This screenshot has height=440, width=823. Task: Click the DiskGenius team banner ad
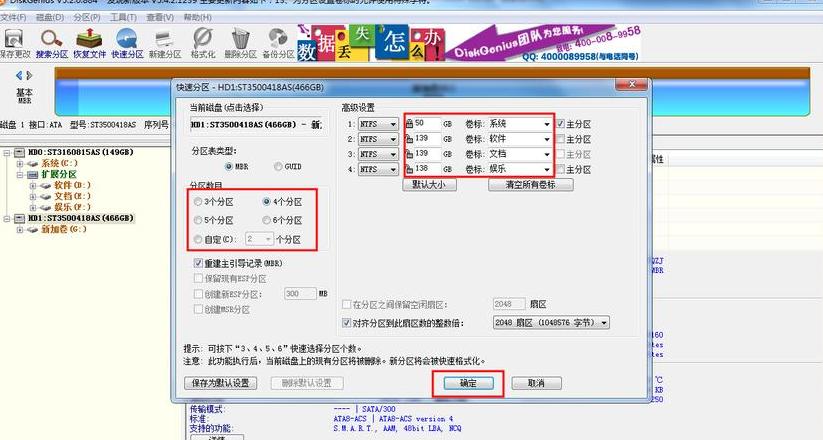tap(469, 43)
